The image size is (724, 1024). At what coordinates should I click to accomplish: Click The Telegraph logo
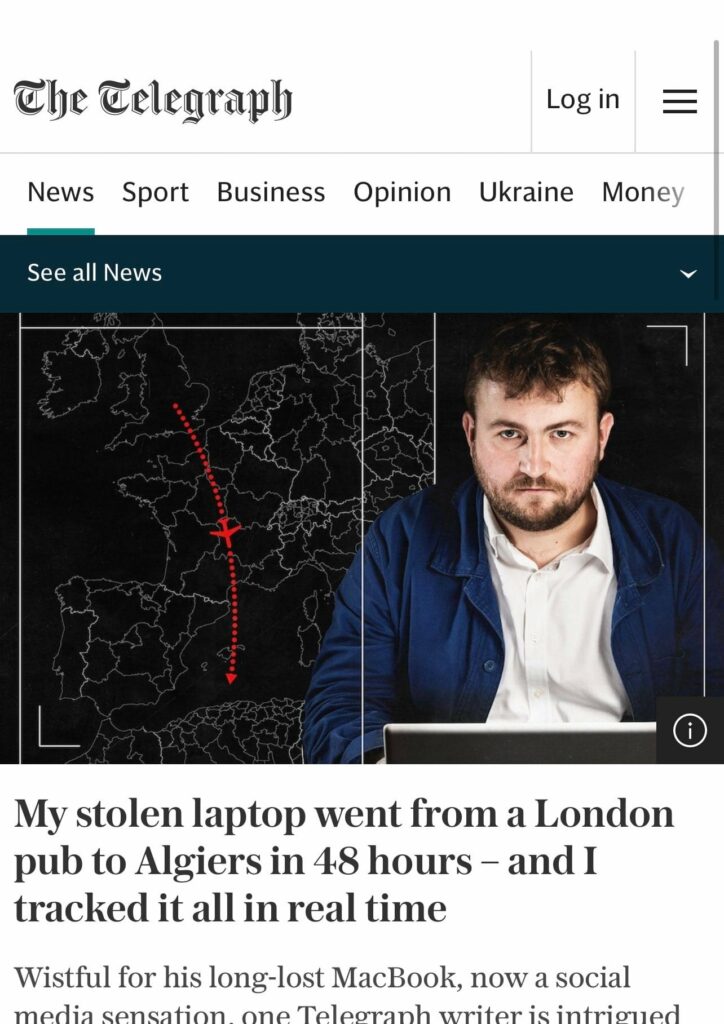pos(153,100)
